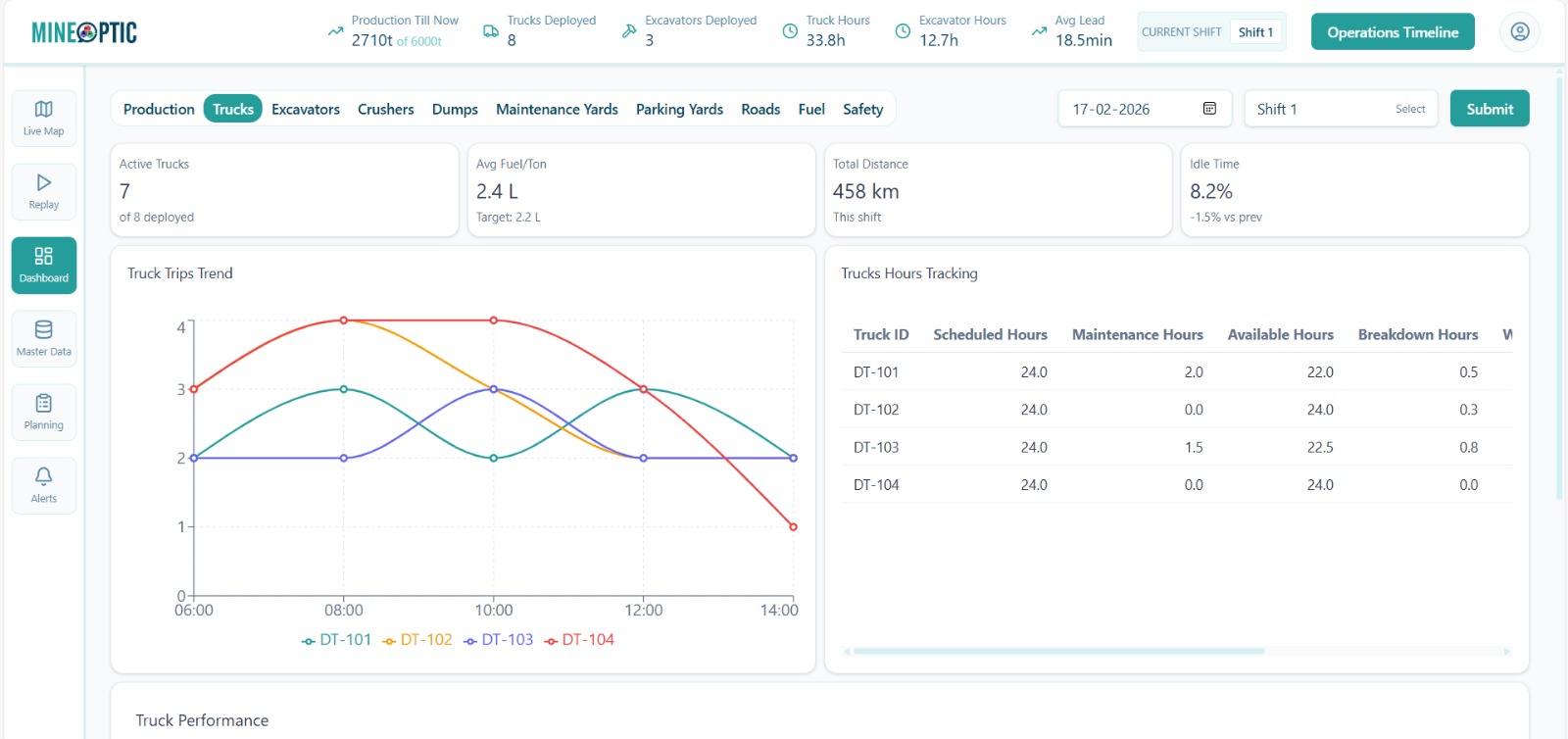Toggle DT-102 series in chart legend
Viewport: 1568px width, 739px height.
(417, 640)
